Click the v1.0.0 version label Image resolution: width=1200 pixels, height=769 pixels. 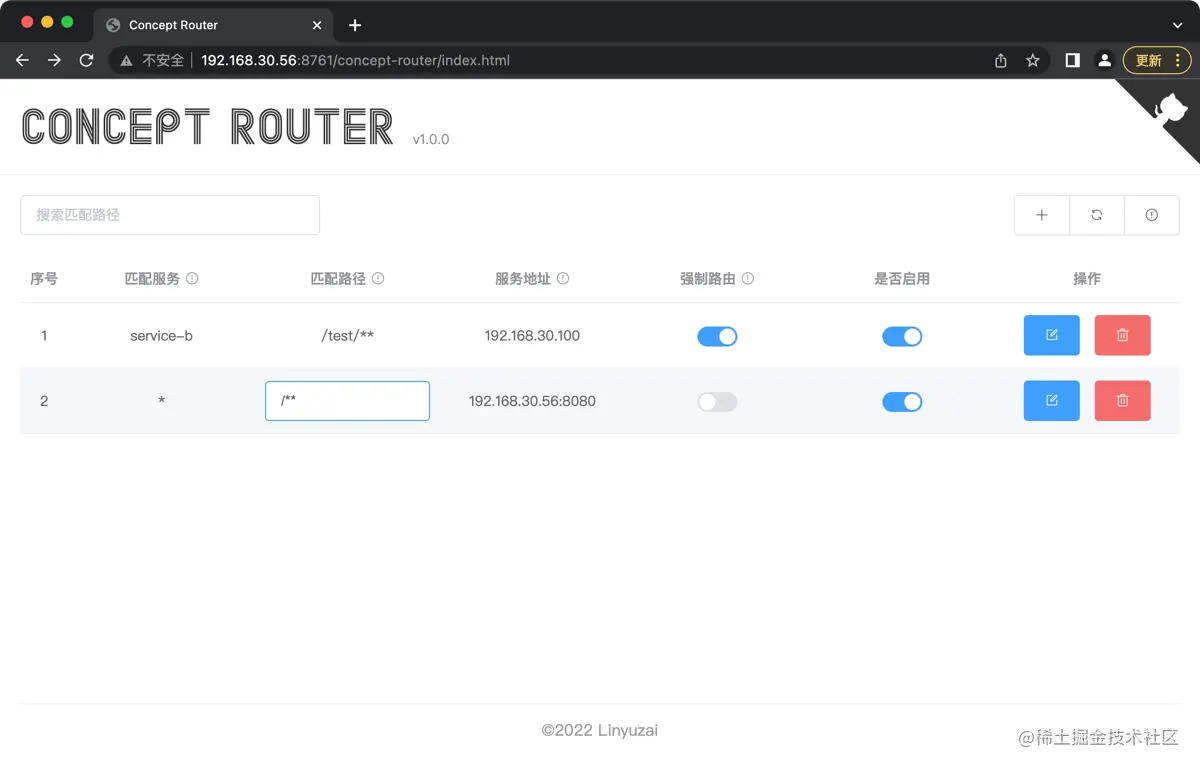point(431,139)
